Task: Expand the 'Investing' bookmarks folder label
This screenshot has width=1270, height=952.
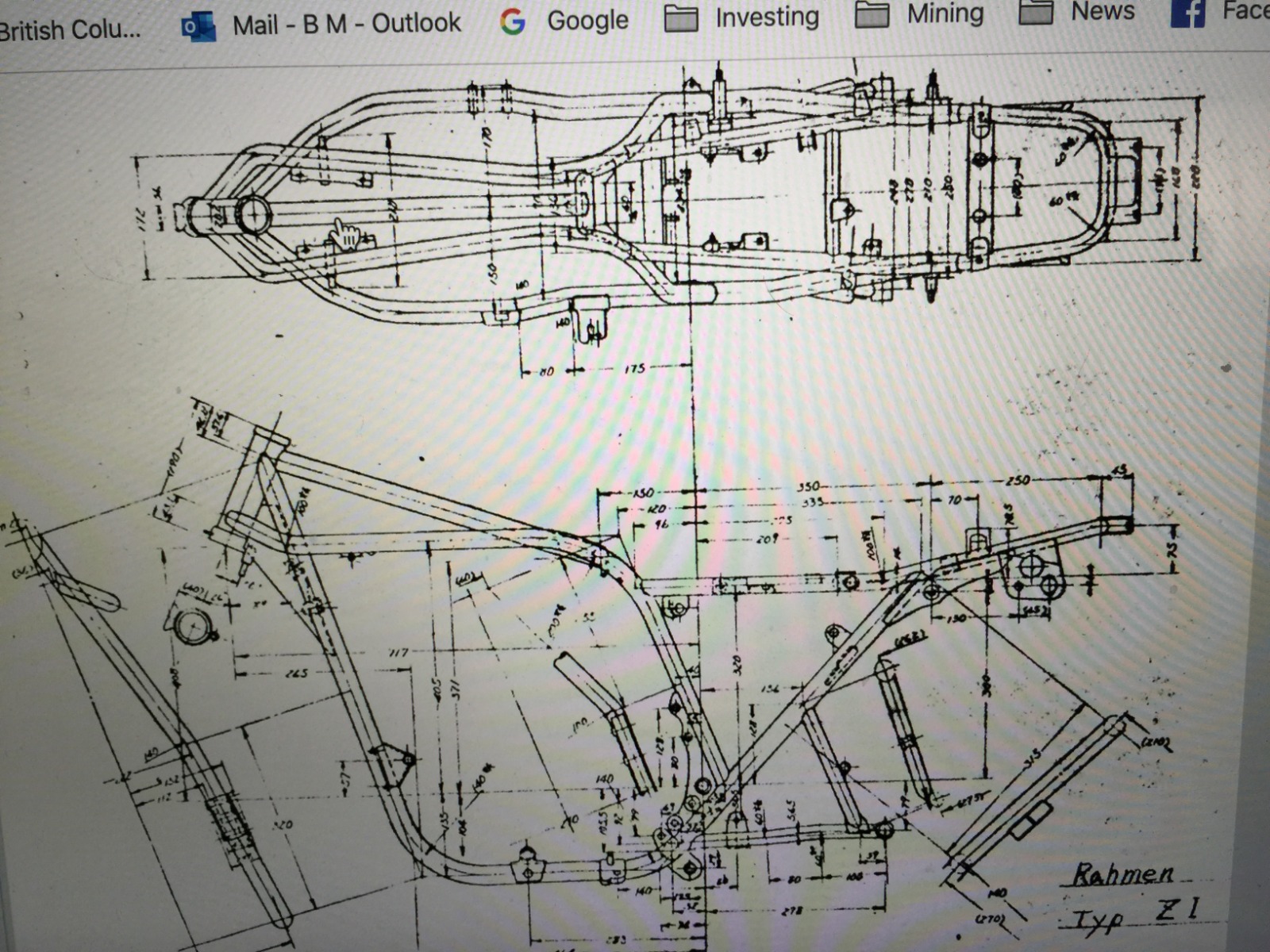Action: pyautogui.click(x=767, y=17)
